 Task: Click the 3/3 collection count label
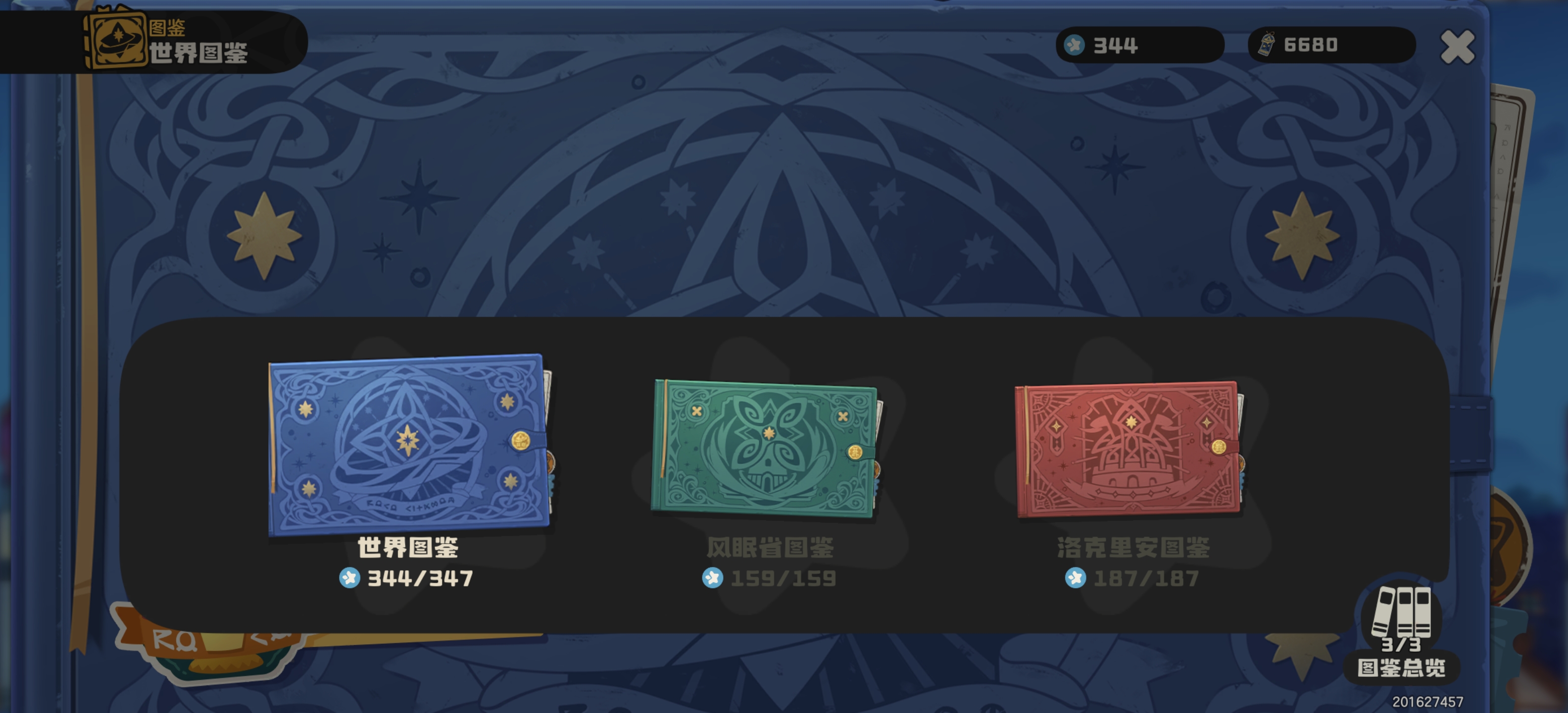(1401, 644)
